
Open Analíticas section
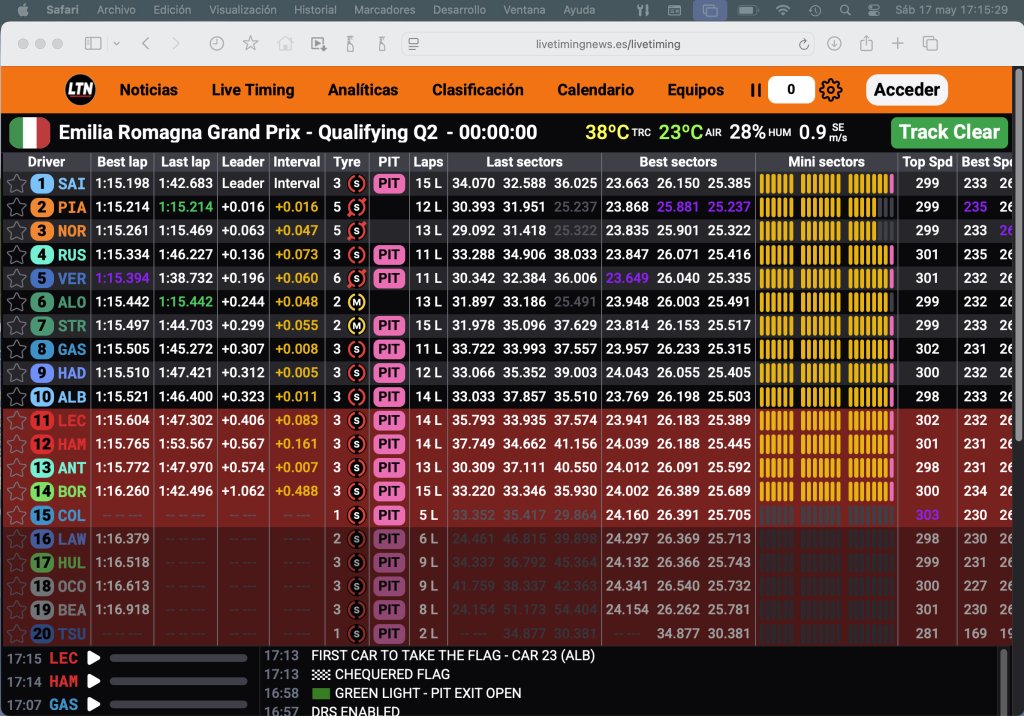[x=362, y=90]
